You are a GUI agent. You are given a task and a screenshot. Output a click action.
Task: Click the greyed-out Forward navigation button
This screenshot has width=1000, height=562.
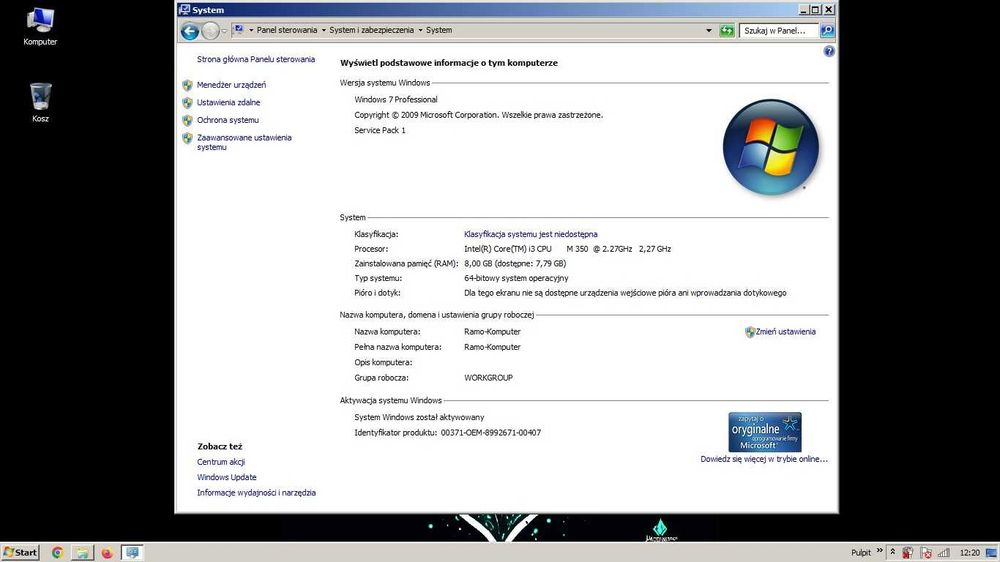pyautogui.click(x=210, y=31)
